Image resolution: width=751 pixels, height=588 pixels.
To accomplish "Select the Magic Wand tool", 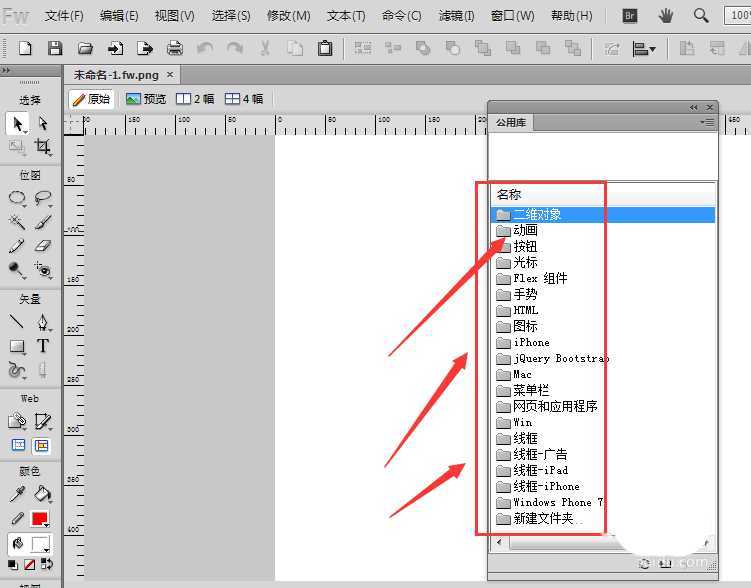I will (17, 222).
